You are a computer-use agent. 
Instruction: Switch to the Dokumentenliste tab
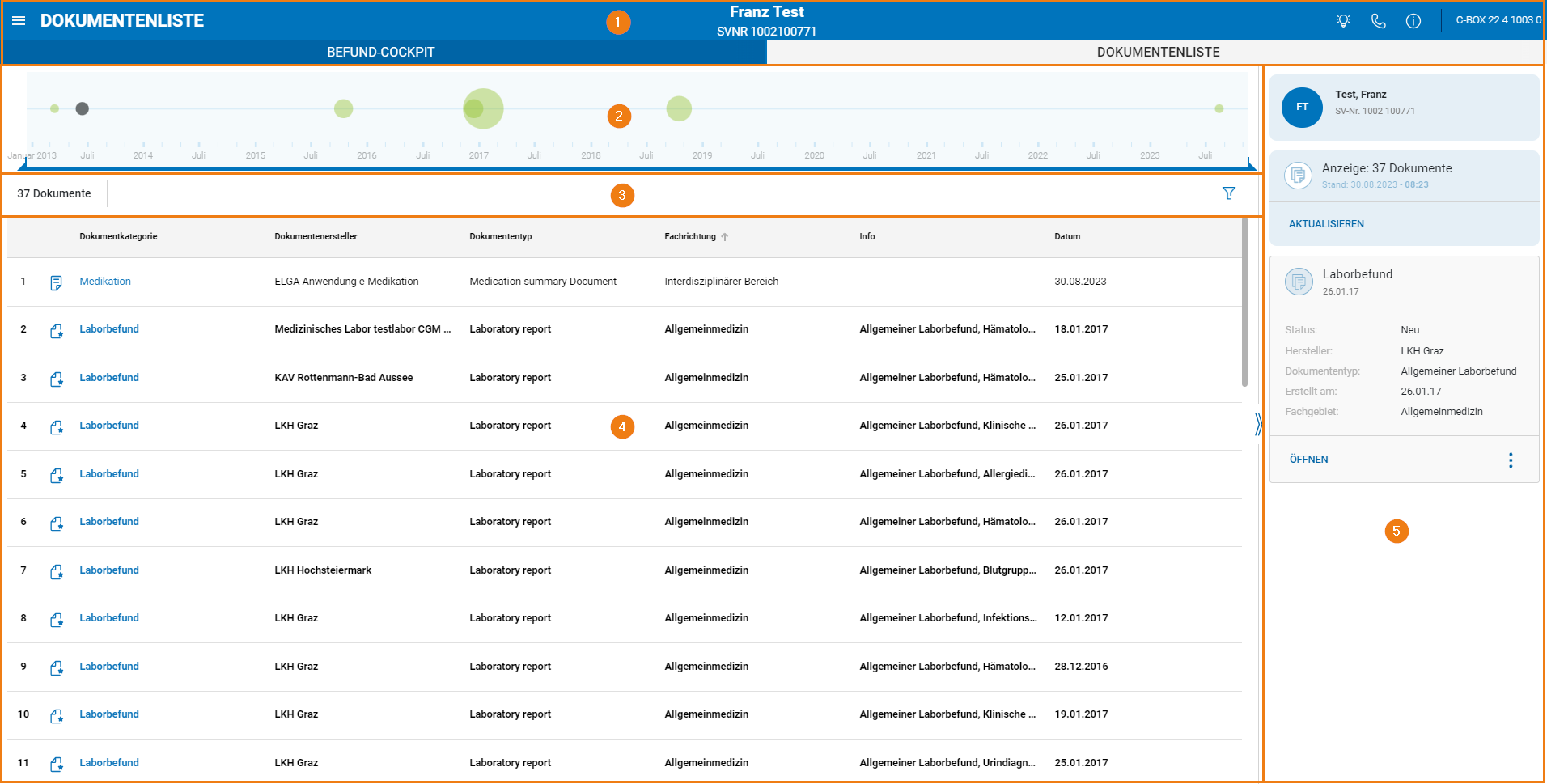coord(1156,53)
